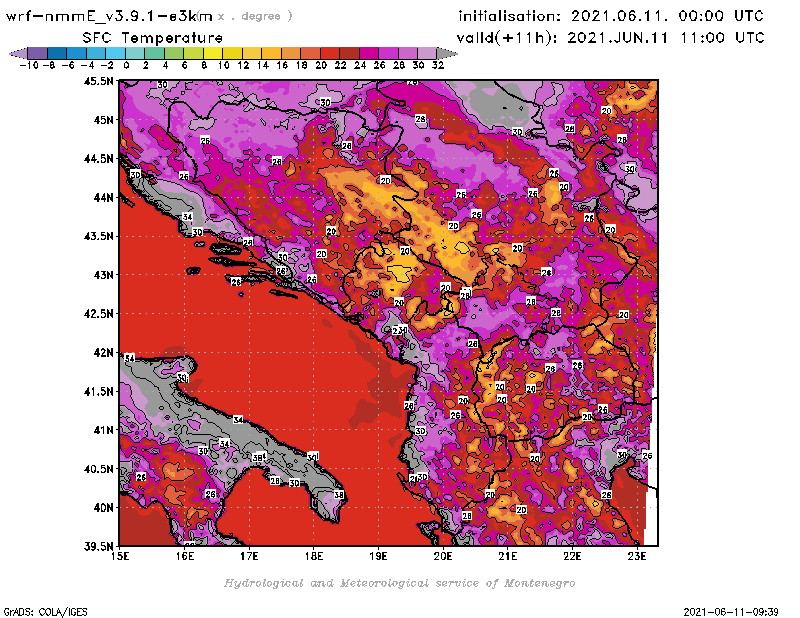Click the 23E longitude label
The image size is (800, 618).
click(x=637, y=556)
